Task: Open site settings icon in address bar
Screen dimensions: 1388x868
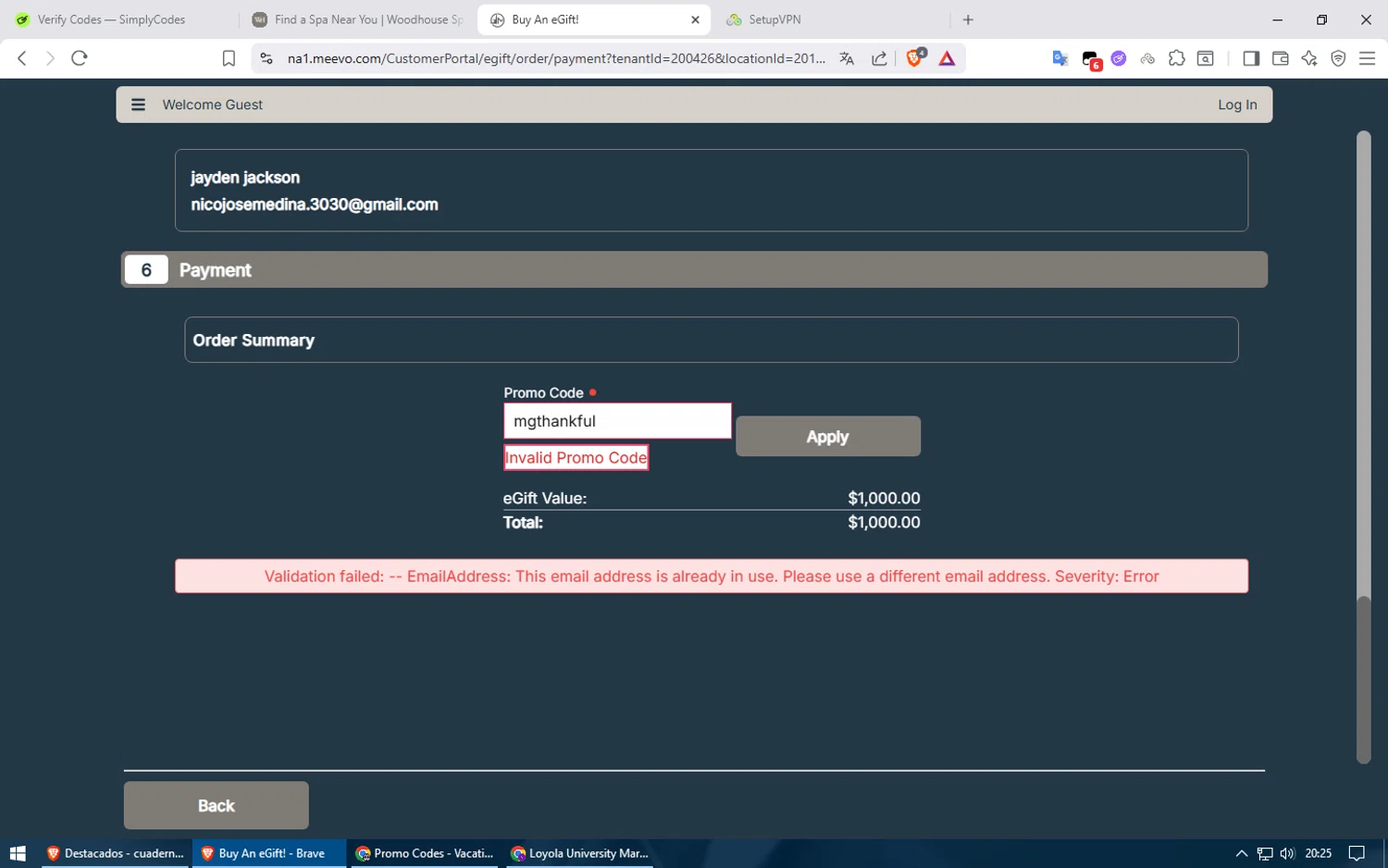Action: pyautogui.click(x=266, y=58)
